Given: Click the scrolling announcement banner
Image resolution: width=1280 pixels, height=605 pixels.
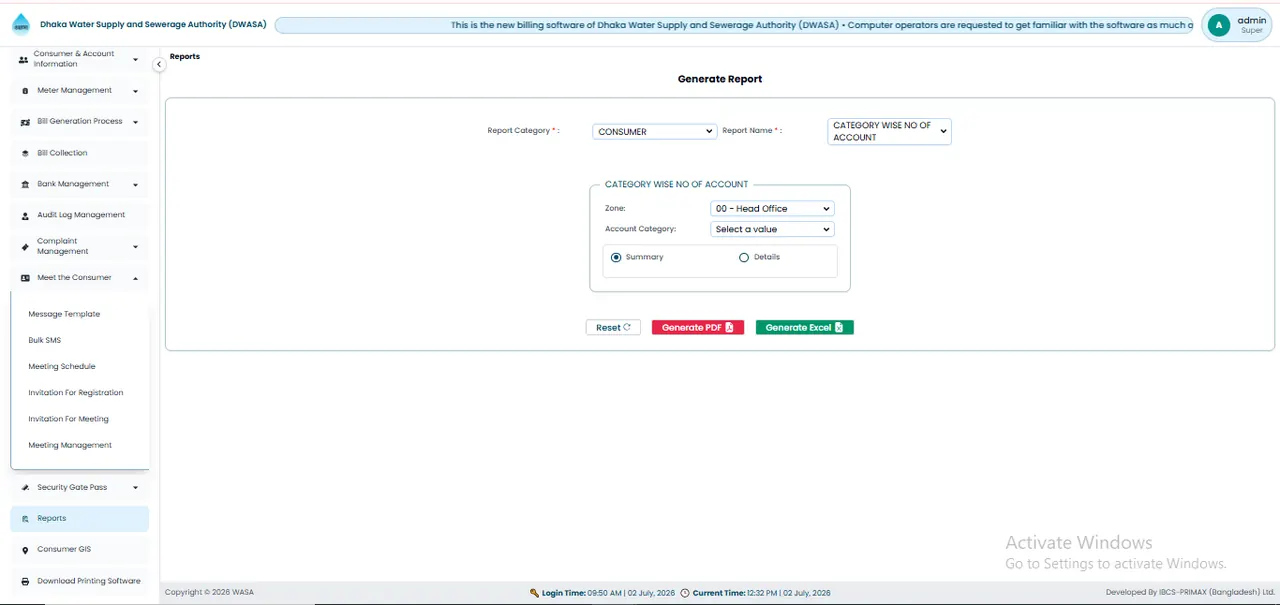Looking at the screenshot, I should pyautogui.click(x=735, y=25).
